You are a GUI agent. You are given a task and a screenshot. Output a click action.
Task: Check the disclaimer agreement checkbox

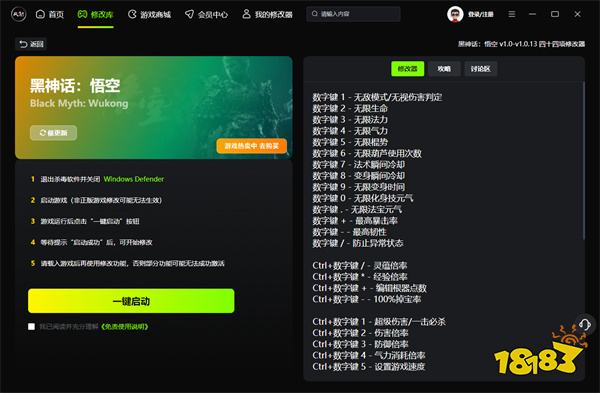coord(31,326)
